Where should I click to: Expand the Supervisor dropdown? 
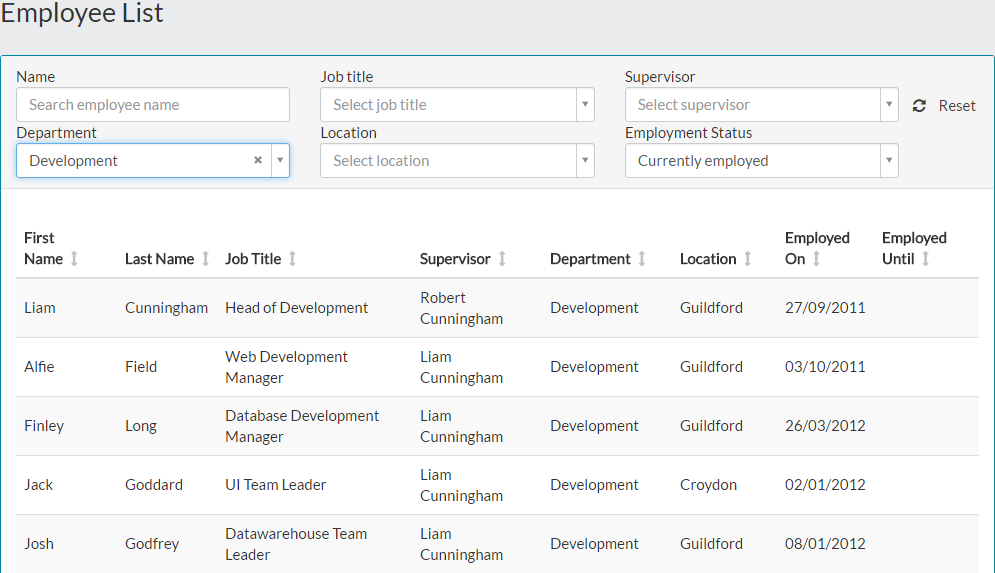click(x=888, y=105)
